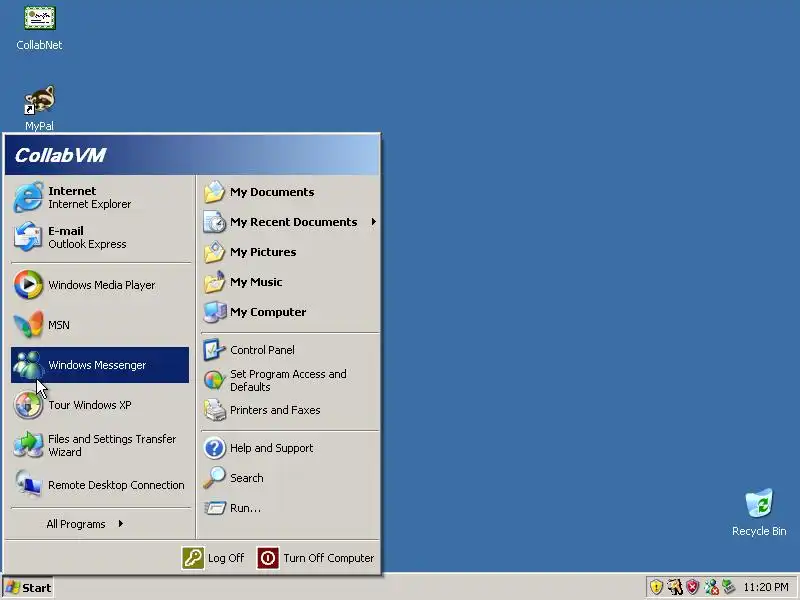
Task: Open Help and Support
Action: [290, 448]
